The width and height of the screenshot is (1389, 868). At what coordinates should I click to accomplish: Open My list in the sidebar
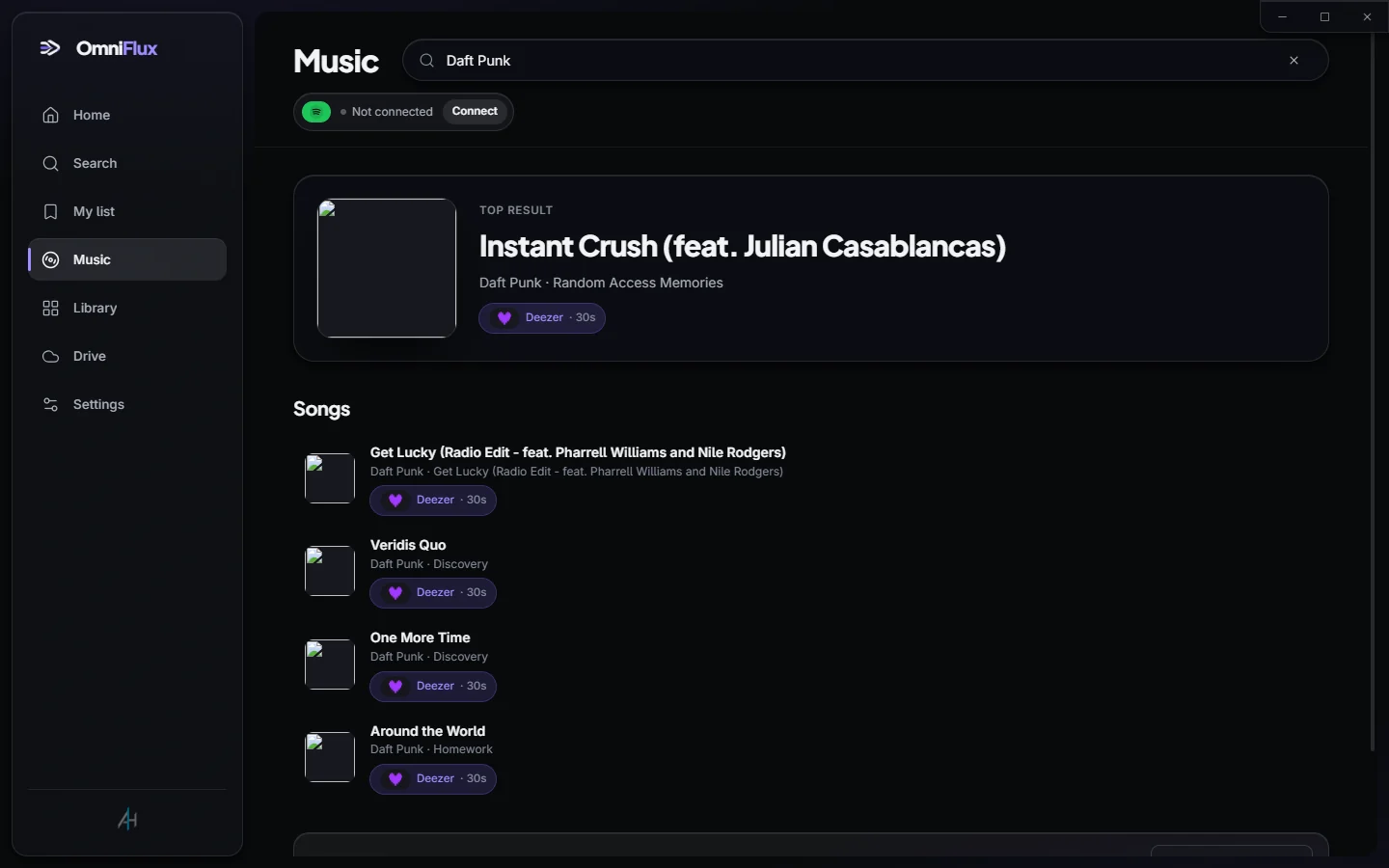coord(127,211)
